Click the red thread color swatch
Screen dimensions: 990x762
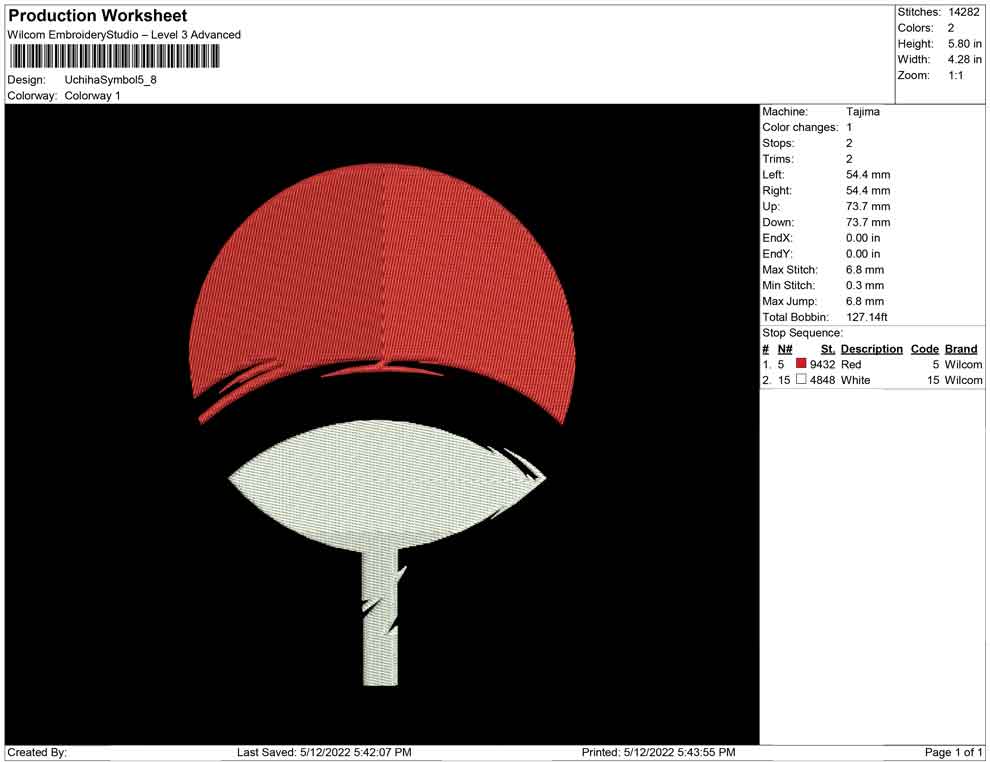(x=801, y=365)
